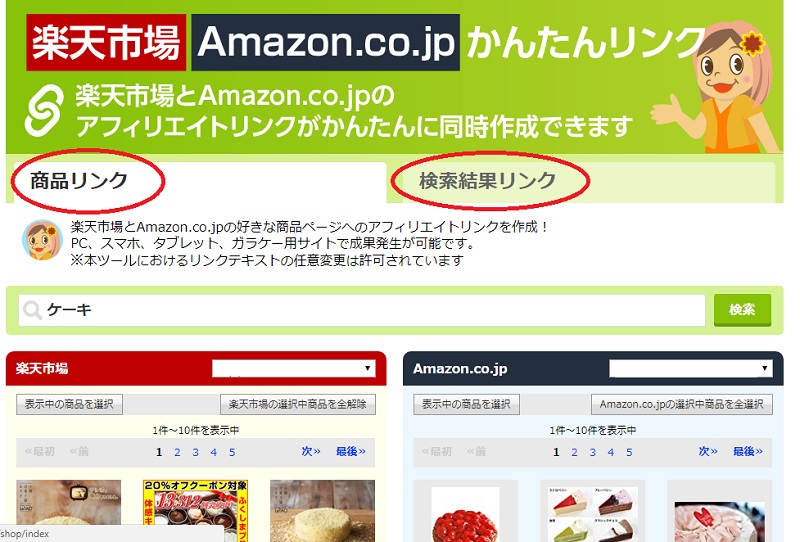The width and height of the screenshot is (800, 542).
Task: Click 表示中の商品を選択 under Amazon.co.jp
Action: click(466, 404)
